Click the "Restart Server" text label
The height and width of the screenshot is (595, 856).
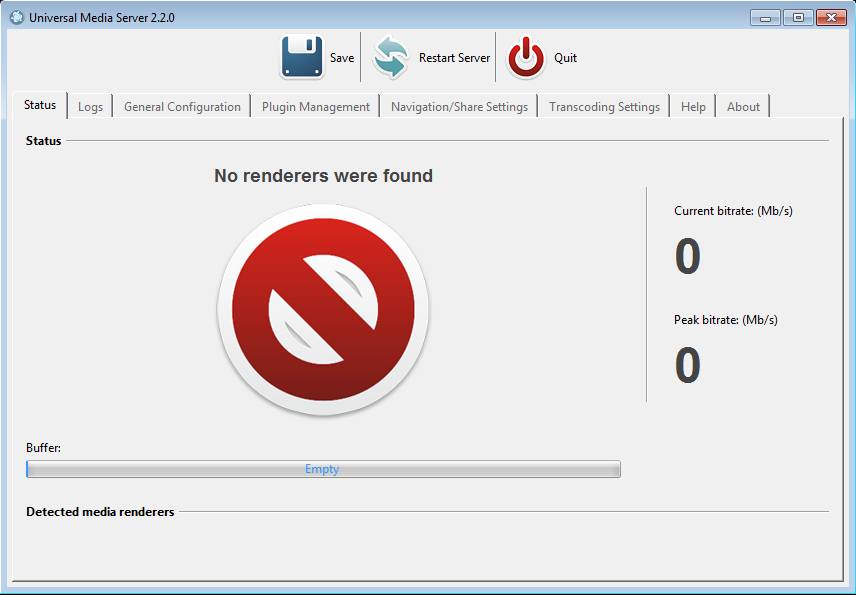(x=454, y=58)
